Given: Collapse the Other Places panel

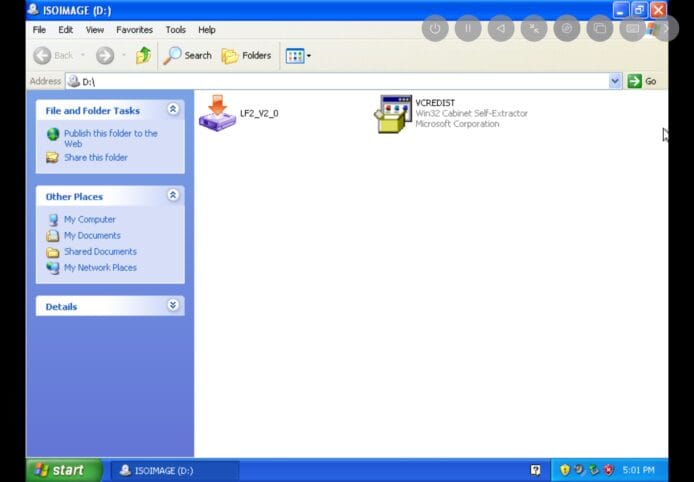Looking at the screenshot, I should tap(173, 196).
